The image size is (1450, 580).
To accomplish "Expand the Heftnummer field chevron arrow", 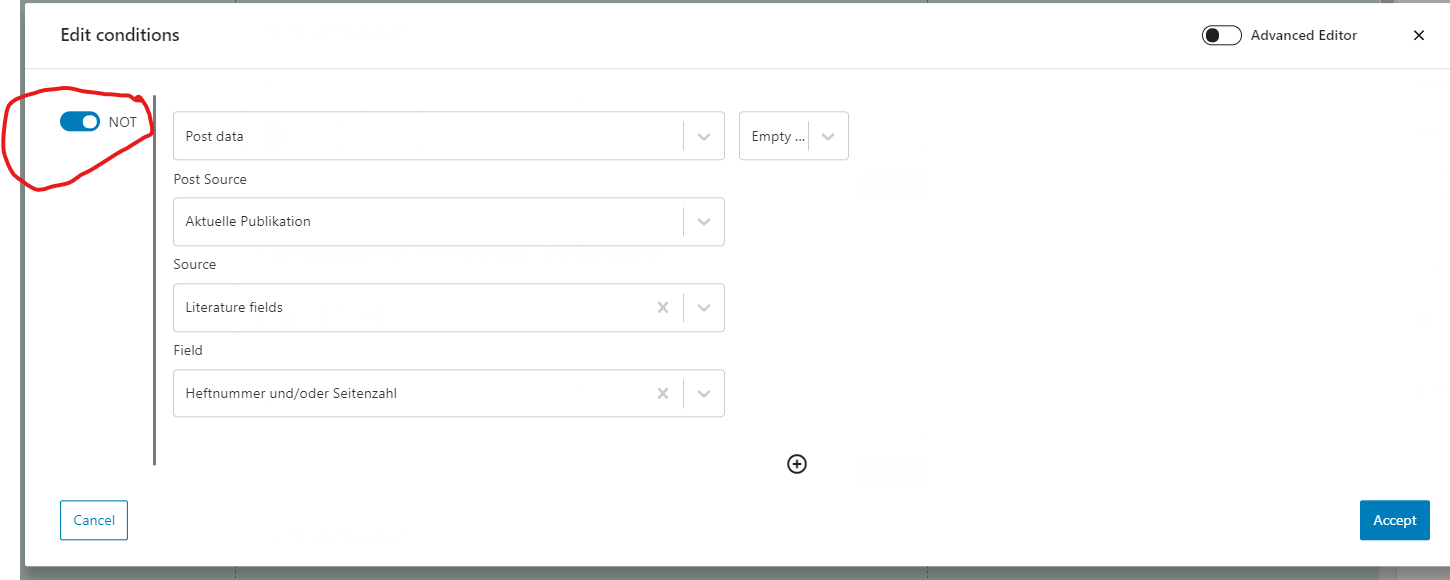I will pyautogui.click(x=704, y=394).
